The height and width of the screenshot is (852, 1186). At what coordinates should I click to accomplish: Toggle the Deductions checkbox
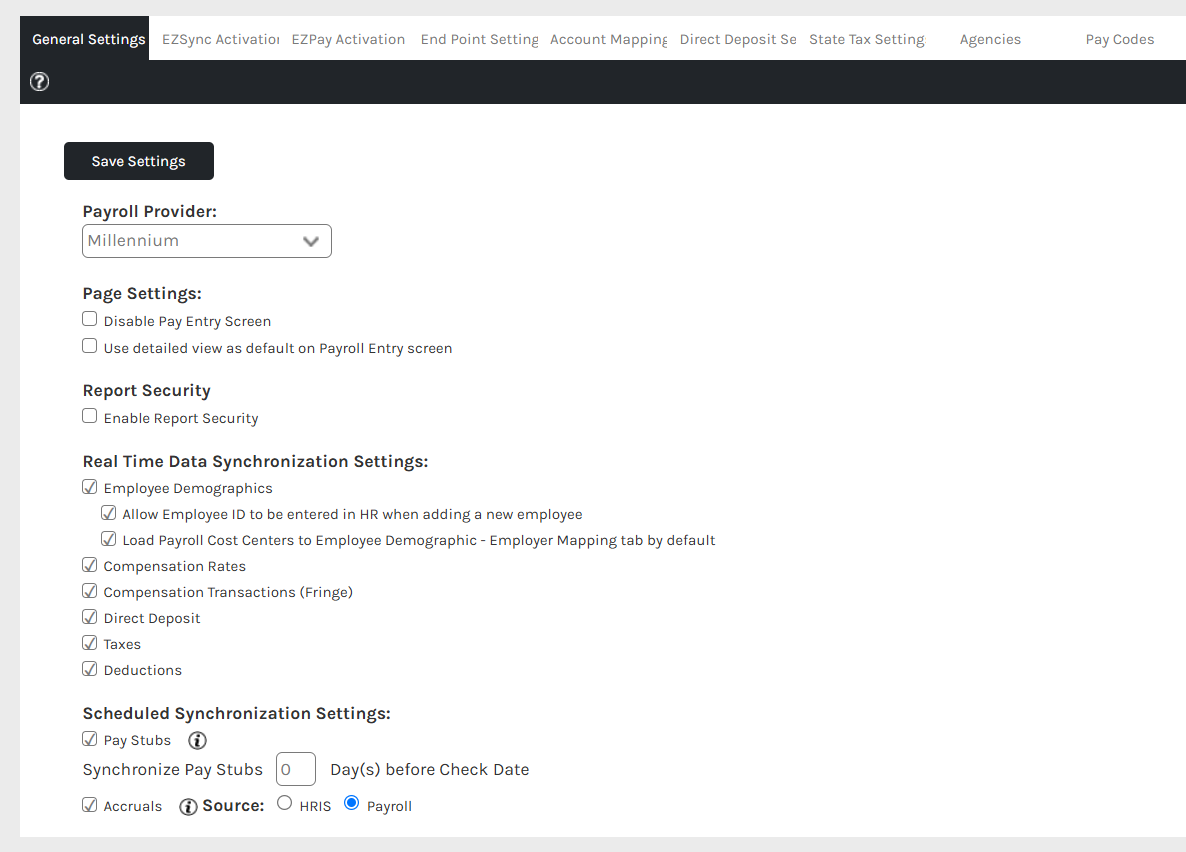point(89,669)
